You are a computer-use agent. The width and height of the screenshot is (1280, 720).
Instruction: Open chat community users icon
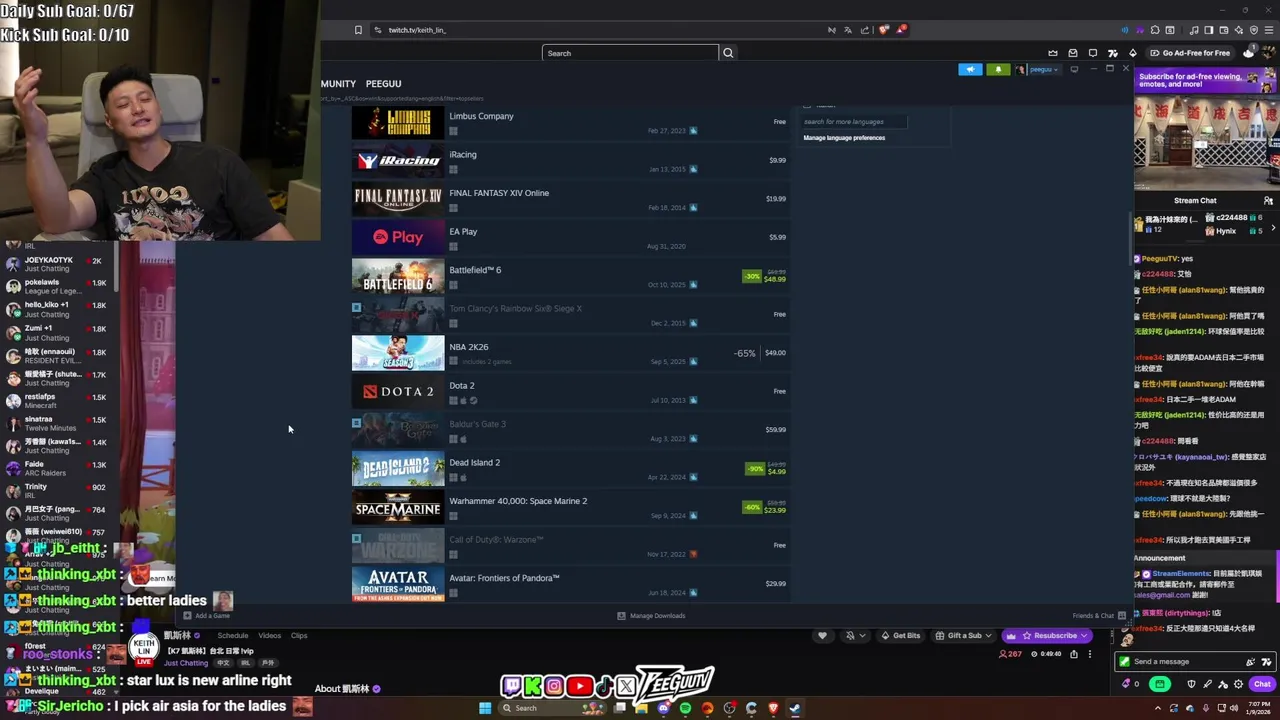click(x=1268, y=200)
